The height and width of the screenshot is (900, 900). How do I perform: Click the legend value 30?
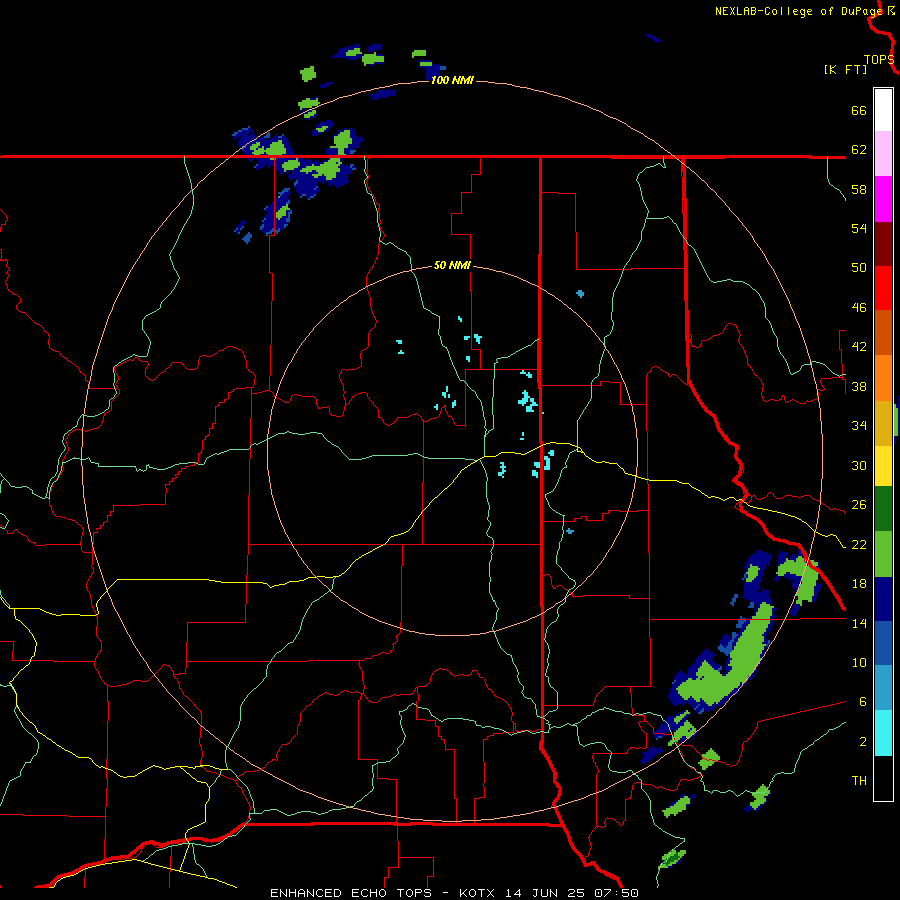tap(859, 465)
